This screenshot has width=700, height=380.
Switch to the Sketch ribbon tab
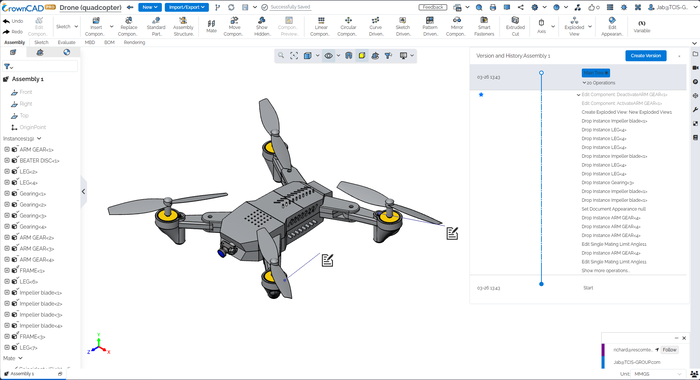(41, 42)
